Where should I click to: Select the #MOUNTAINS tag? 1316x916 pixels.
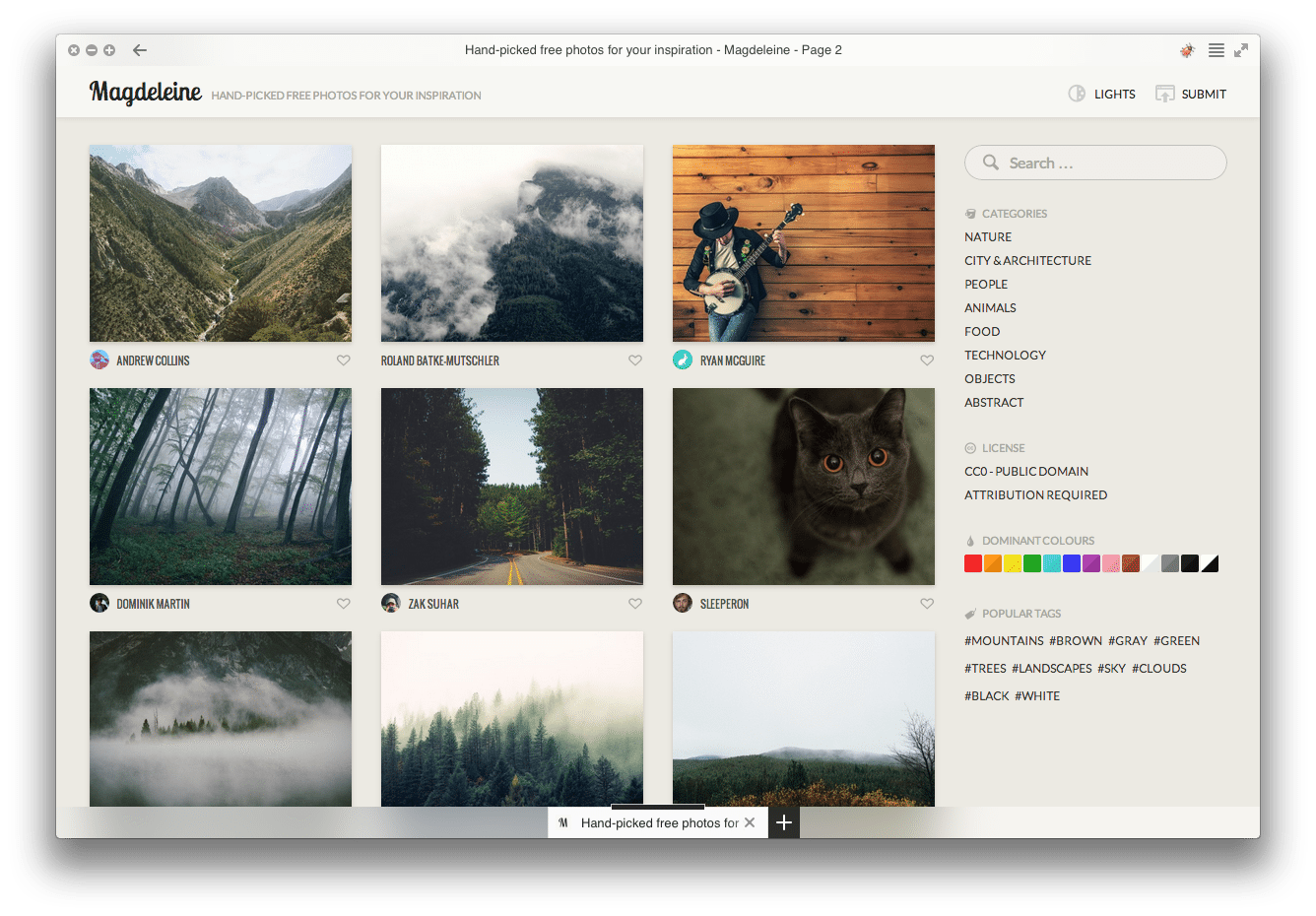pyautogui.click(x=1004, y=641)
